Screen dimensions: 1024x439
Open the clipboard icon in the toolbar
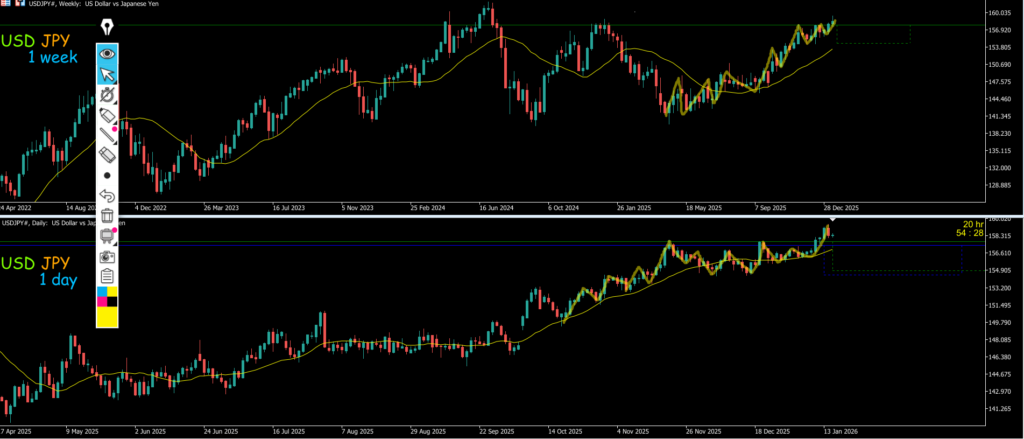107,276
